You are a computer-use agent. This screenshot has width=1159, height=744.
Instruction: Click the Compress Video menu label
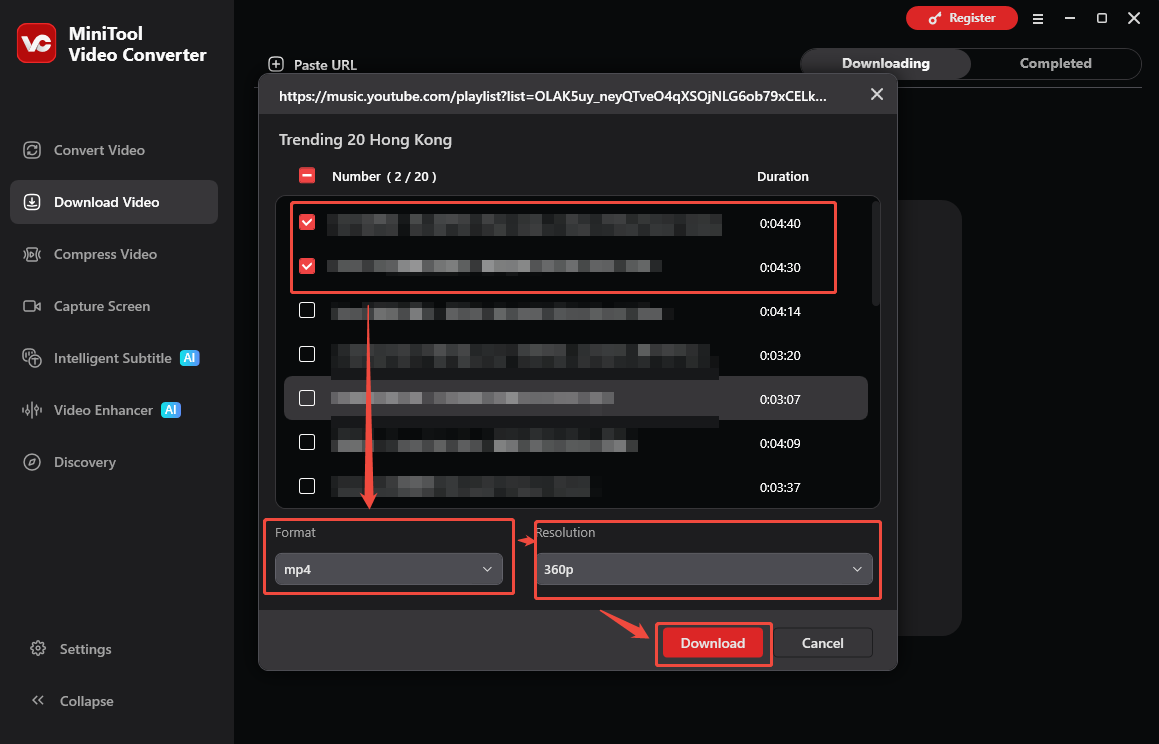(106, 254)
